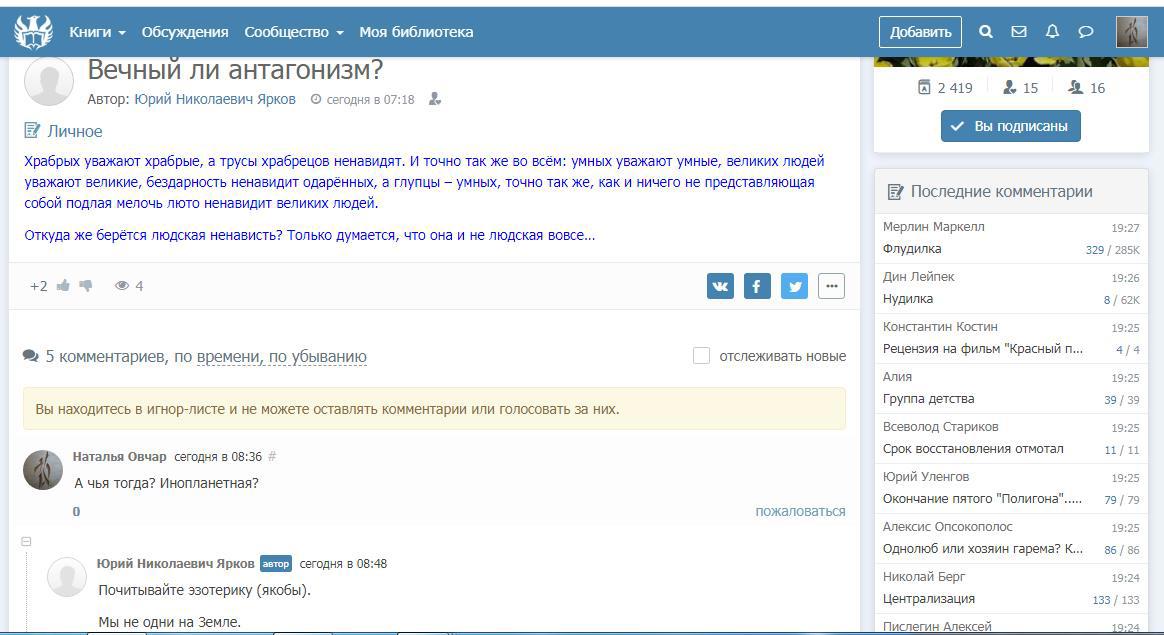Change comment order по убыванию
This screenshot has width=1164, height=635.
click(318, 356)
